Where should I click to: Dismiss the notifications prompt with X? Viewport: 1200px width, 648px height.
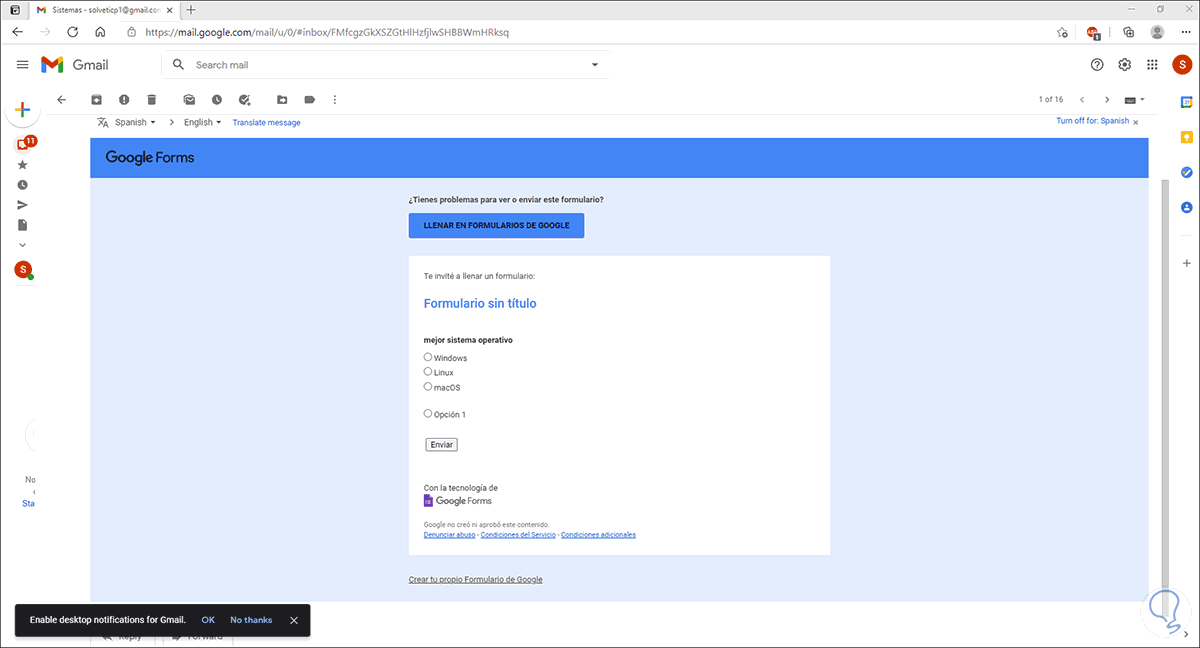[x=294, y=620]
